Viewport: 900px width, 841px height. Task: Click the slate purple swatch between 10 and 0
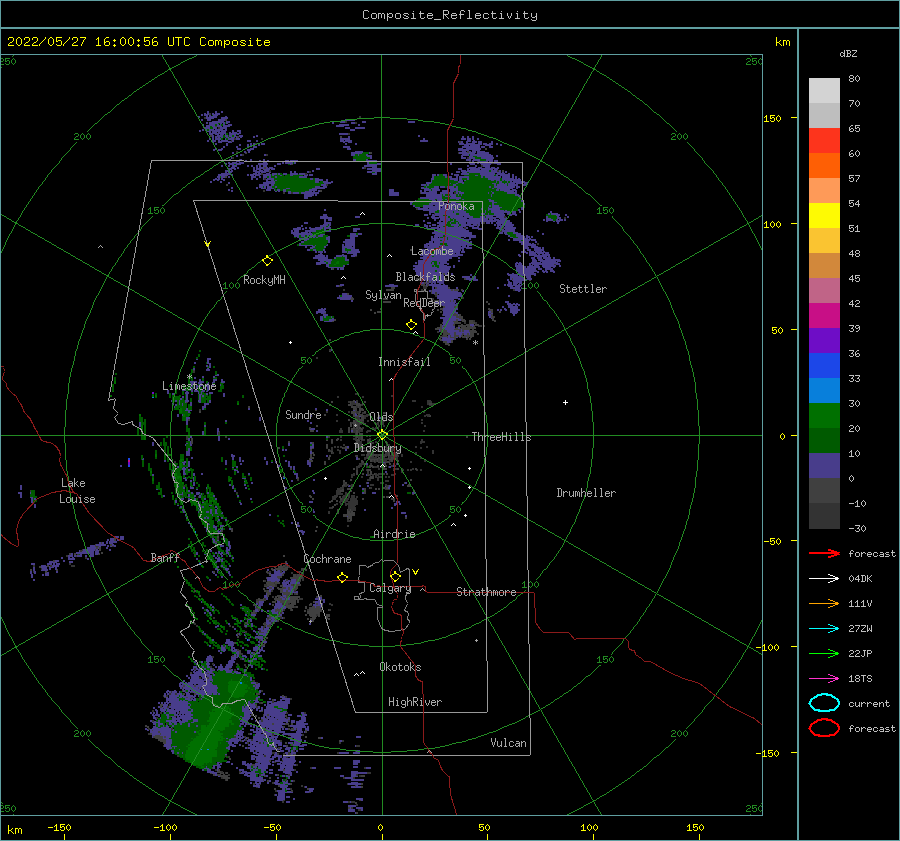tap(824, 466)
